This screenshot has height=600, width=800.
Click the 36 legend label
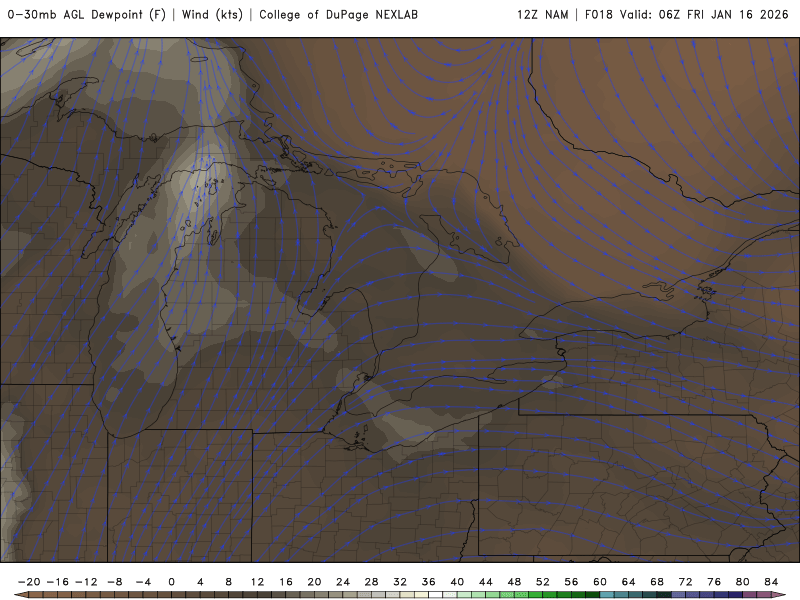click(x=429, y=582)
